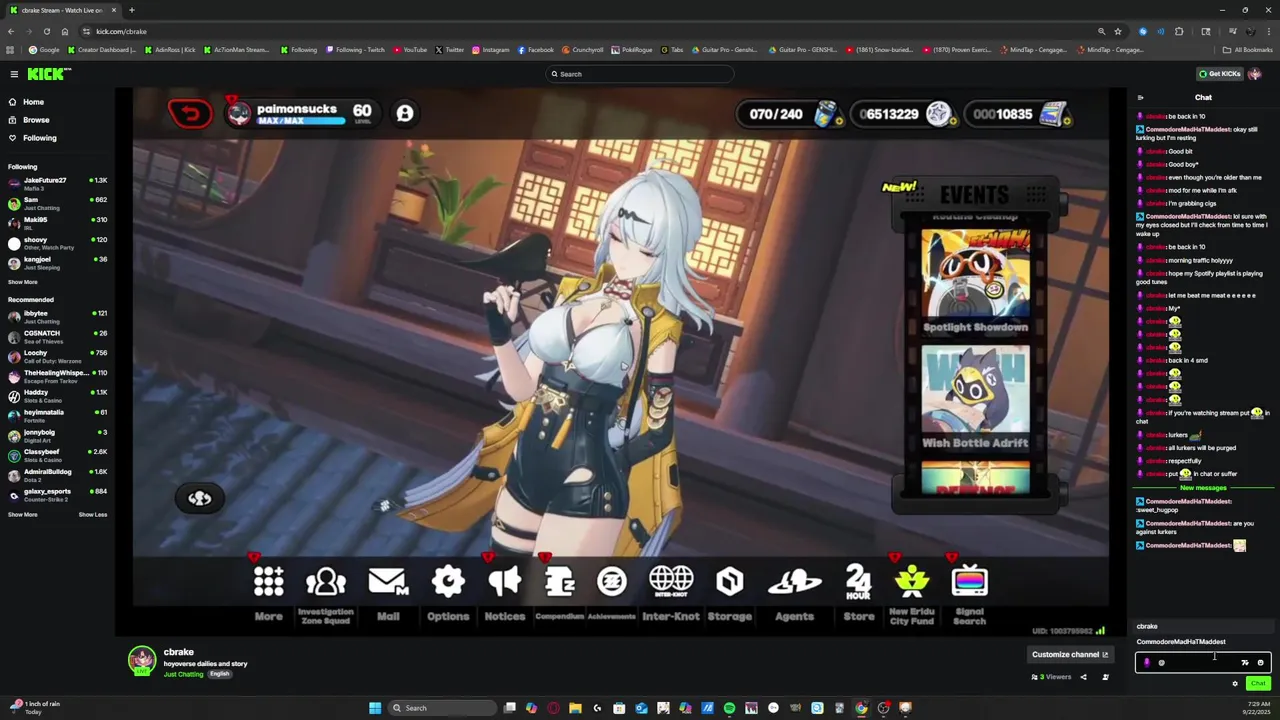
Task: Open Windows Start menu
Action: (375, 708)
